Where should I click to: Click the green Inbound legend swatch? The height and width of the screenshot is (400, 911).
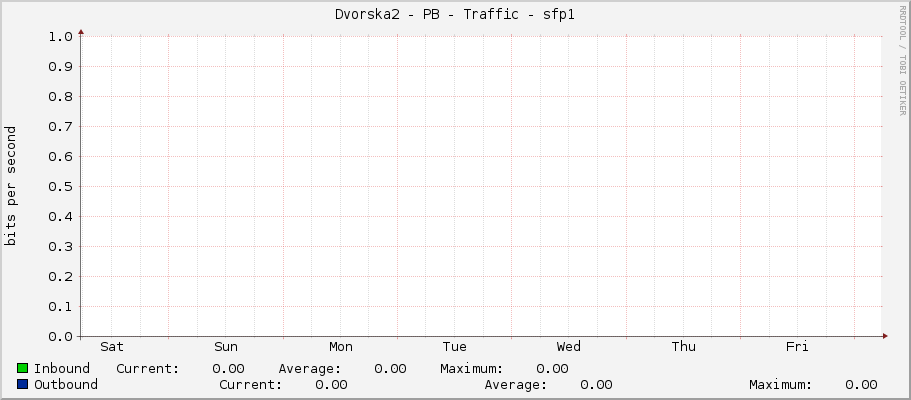[x=23, y=368]
